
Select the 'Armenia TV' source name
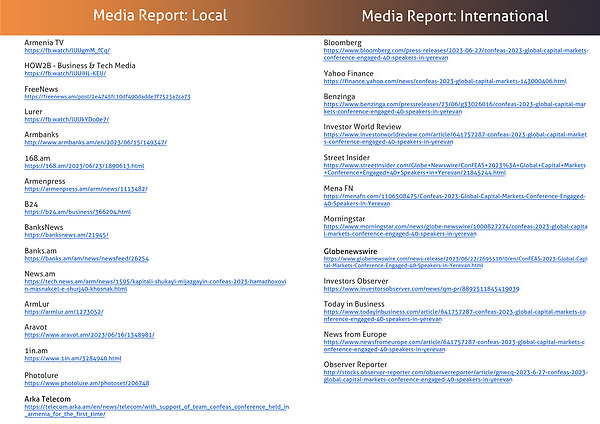coord(44,42)
